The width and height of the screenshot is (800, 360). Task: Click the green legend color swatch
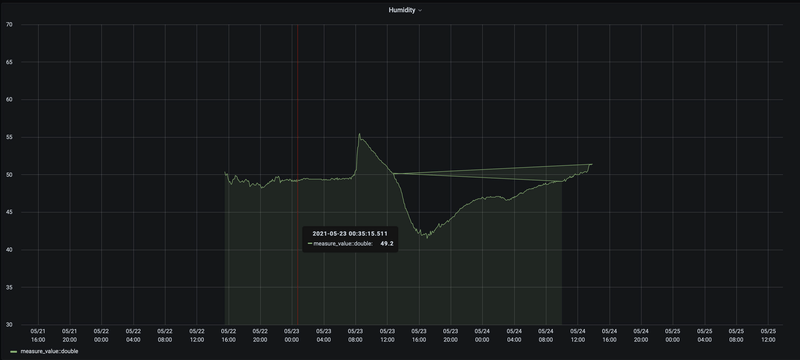(x=14, y=351)
